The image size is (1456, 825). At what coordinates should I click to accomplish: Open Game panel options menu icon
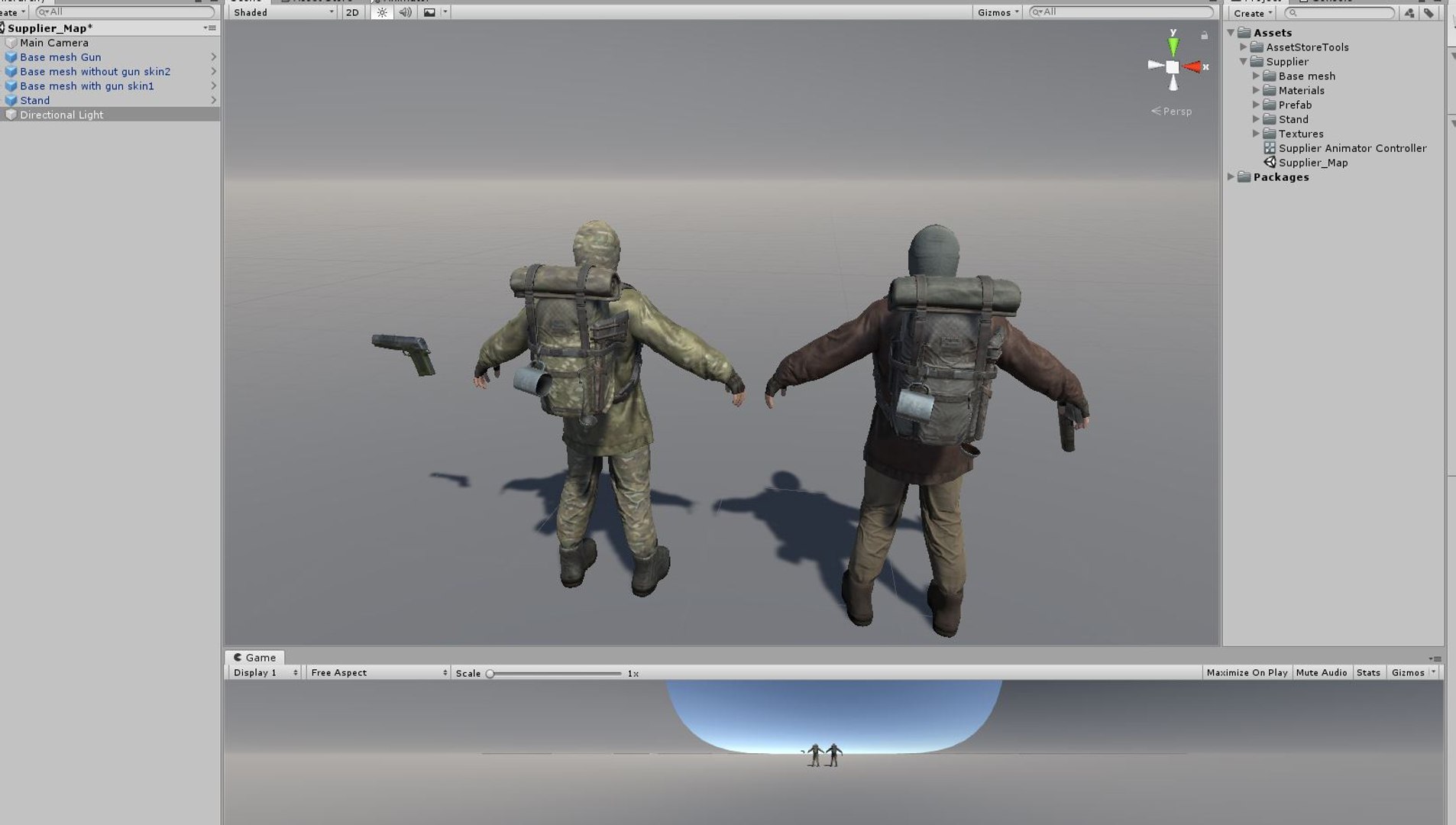[1435, 658]
